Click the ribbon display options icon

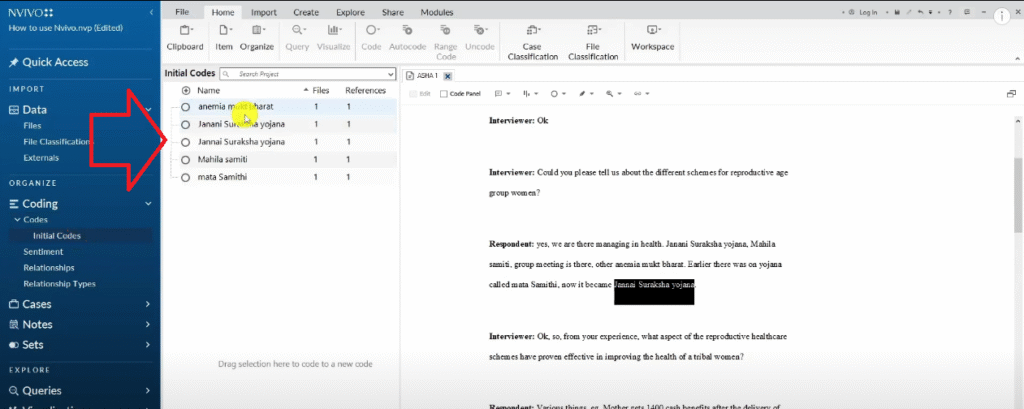[967, 12]
